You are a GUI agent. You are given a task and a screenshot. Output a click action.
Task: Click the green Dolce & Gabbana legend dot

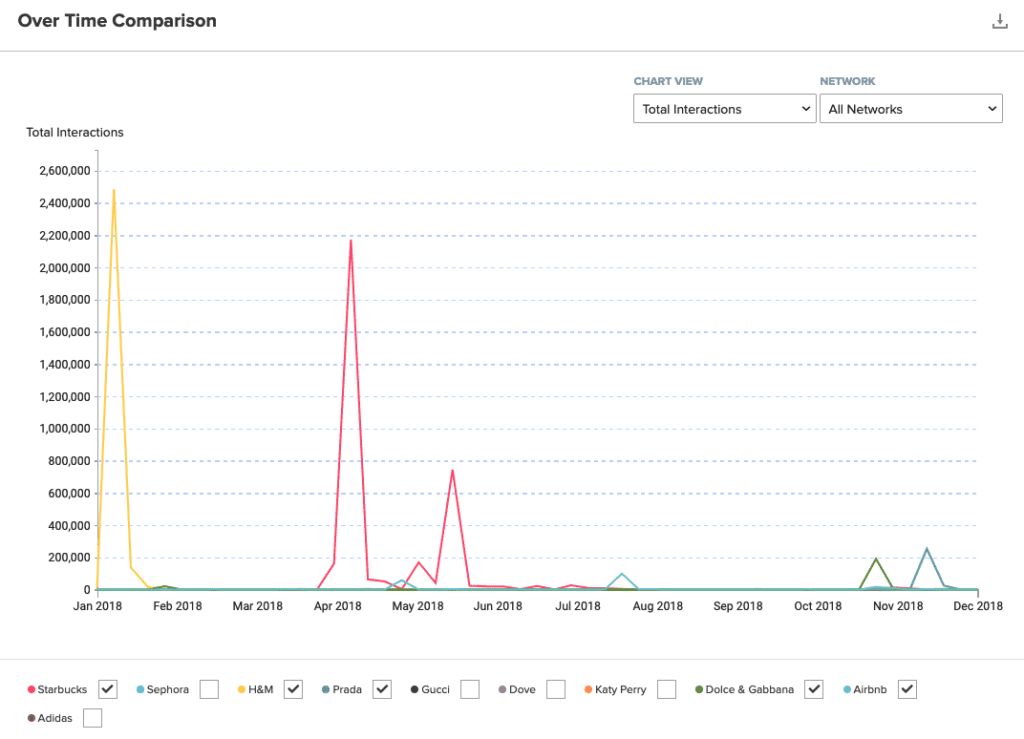(698, 690)
